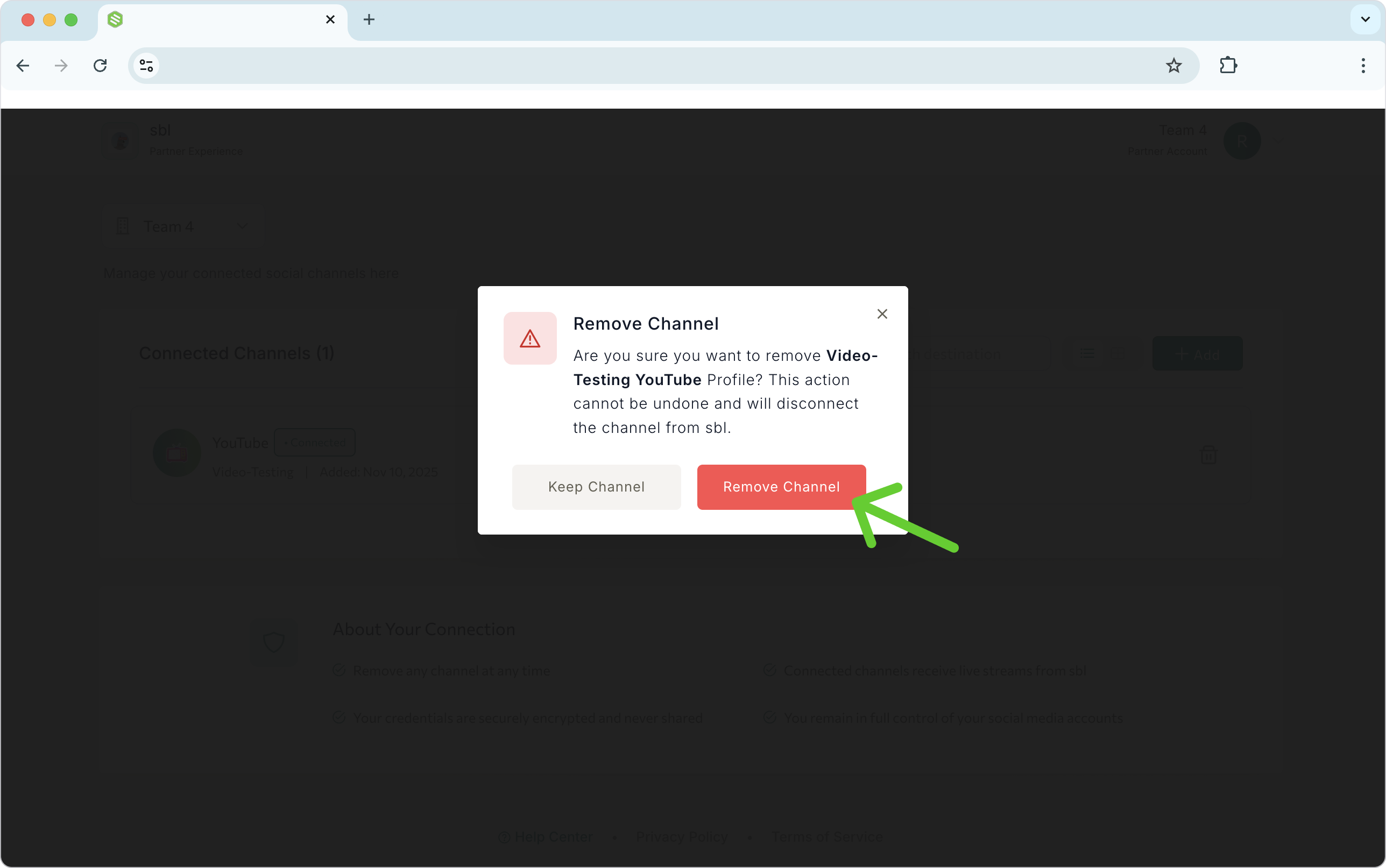Click the trash icon on the YouTube row

click(x=1208, y=454)
